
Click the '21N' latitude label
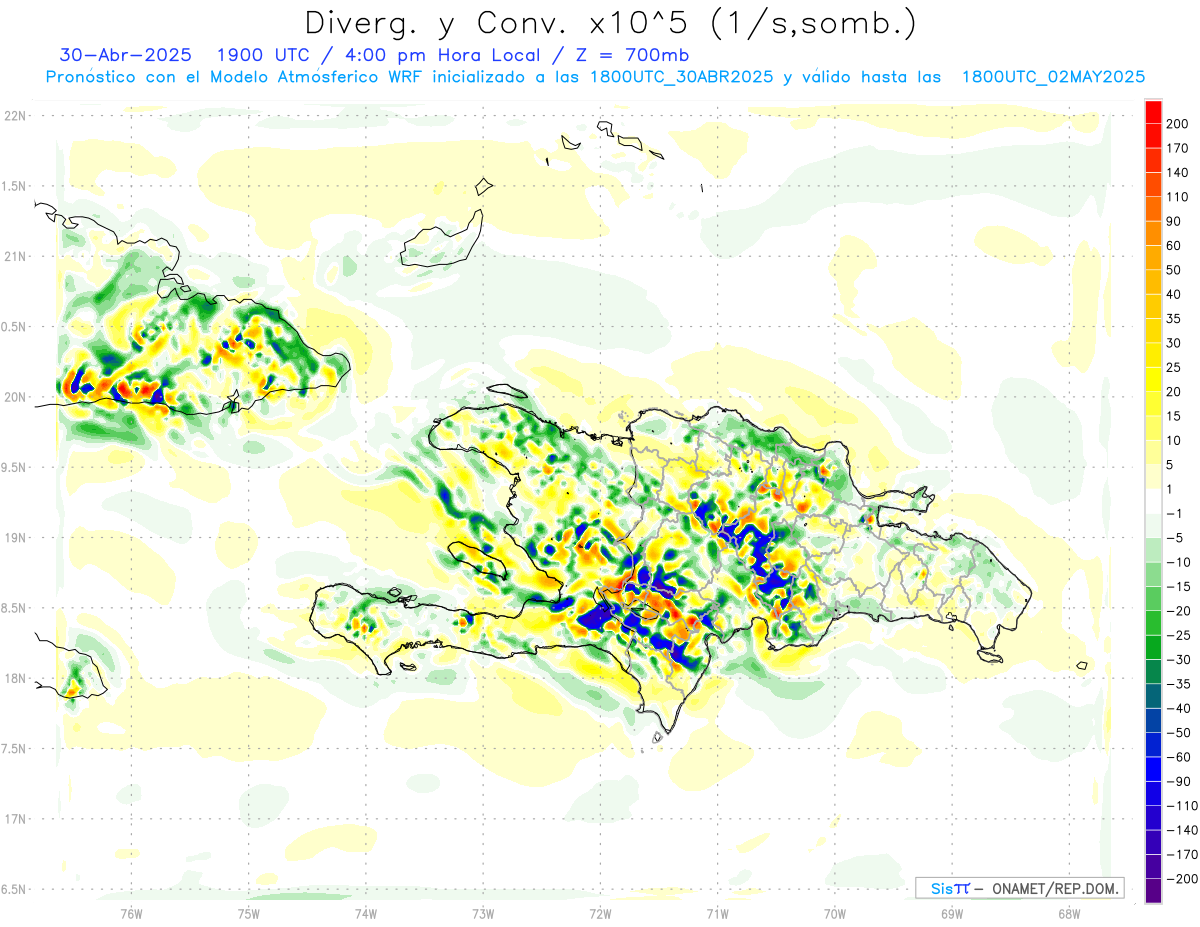pyautogui.click(x=14, y=257)
